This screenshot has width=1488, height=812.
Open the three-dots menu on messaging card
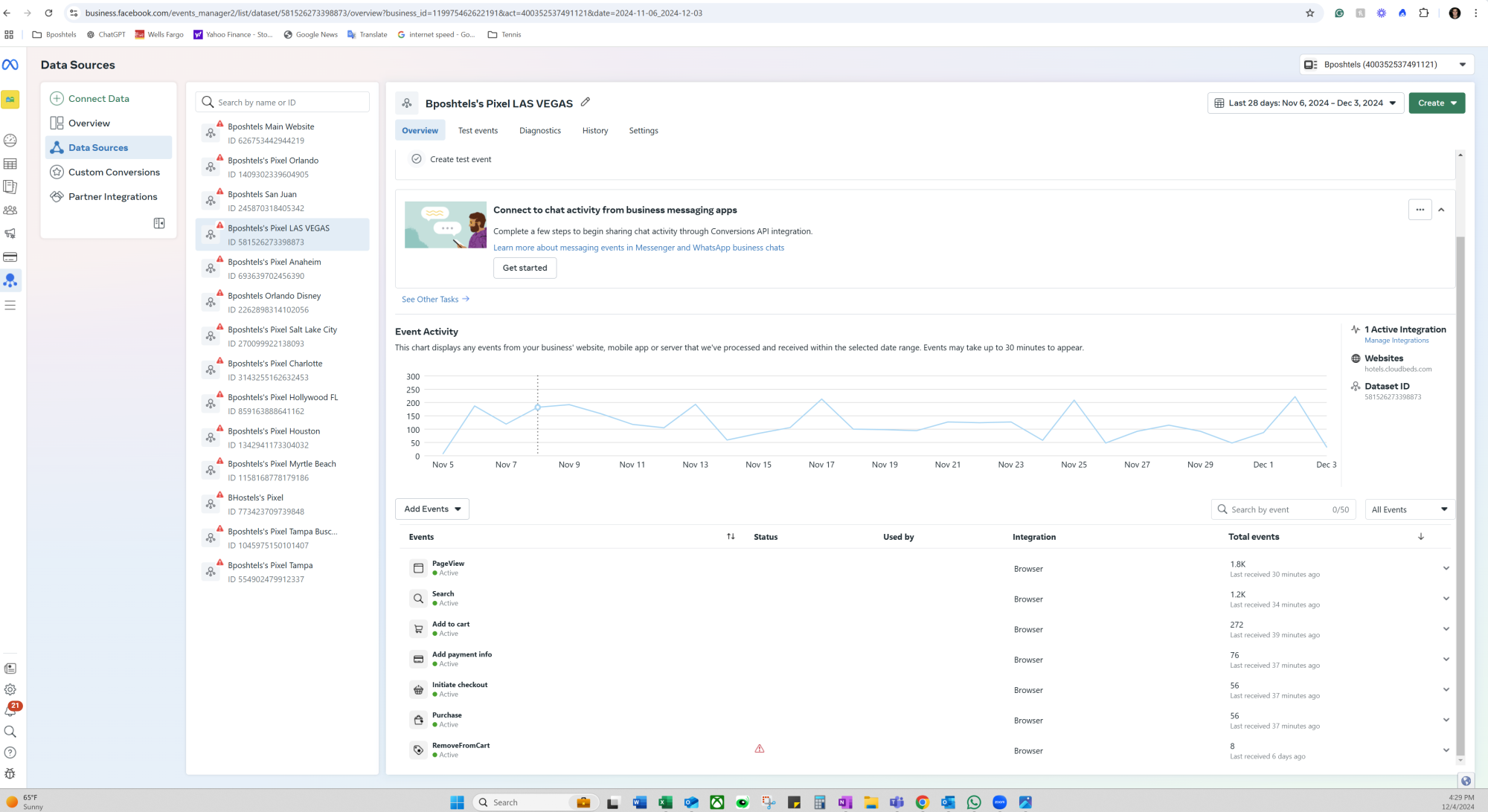click(1420, 210)
